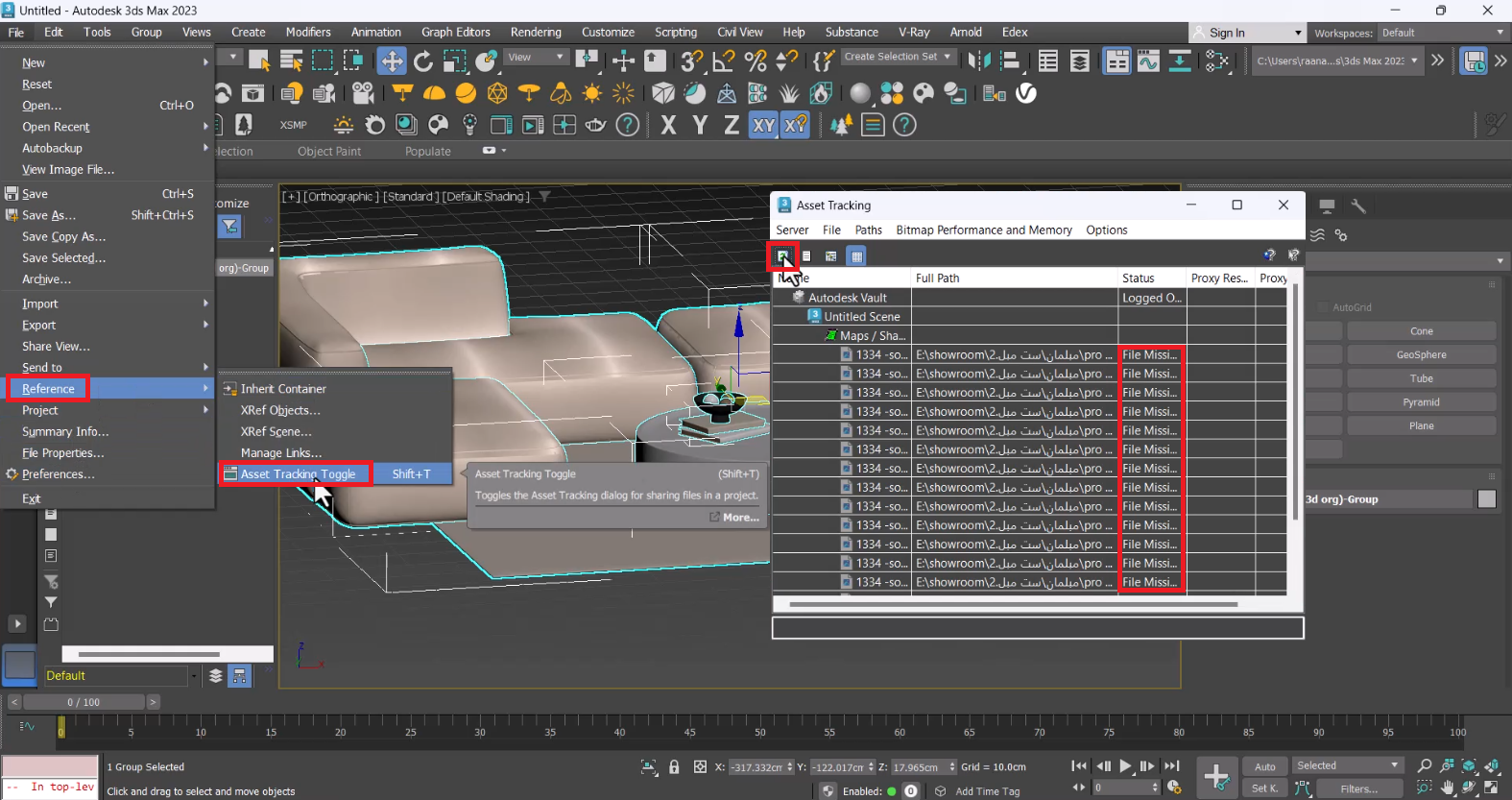The height and width of the screenshot is (800, 1512).
Task: Click the Select by Name icon
Action: (291, 61)
